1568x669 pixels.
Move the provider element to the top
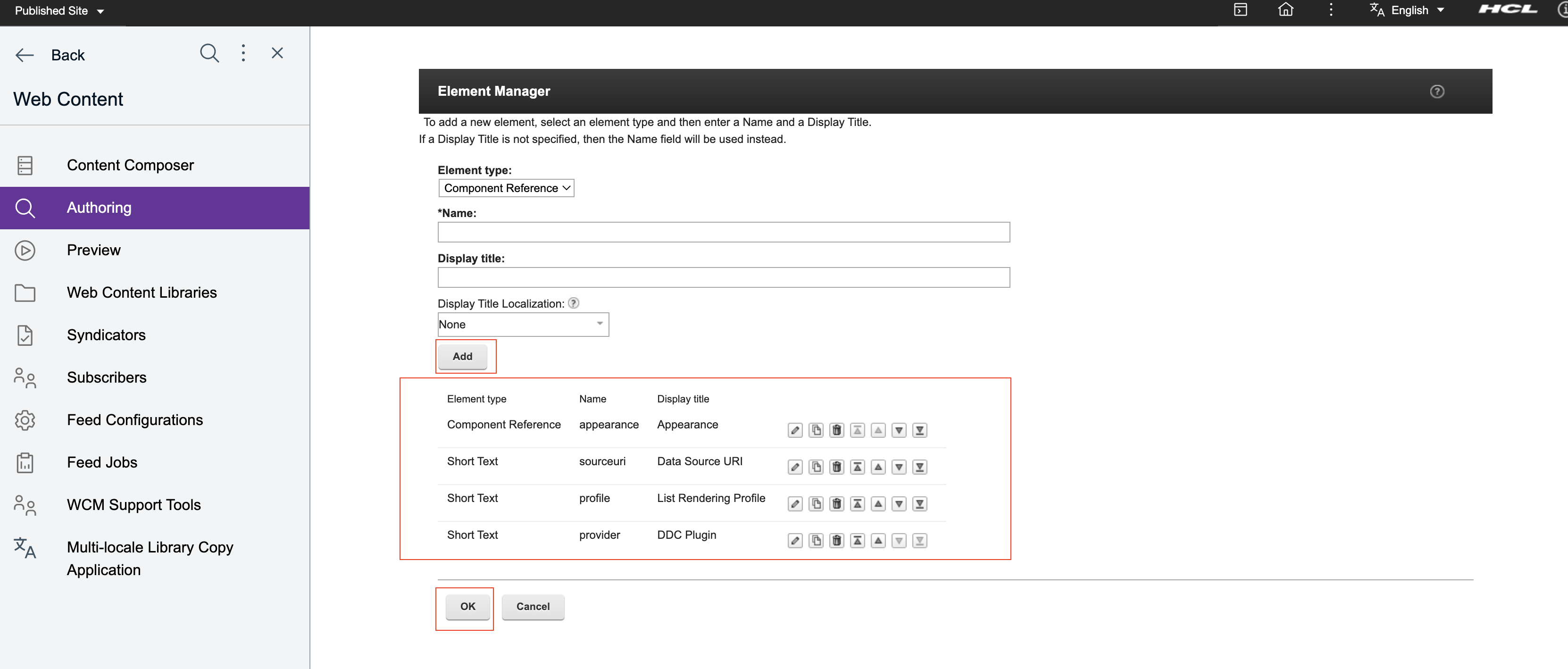(x=857, y=541)
